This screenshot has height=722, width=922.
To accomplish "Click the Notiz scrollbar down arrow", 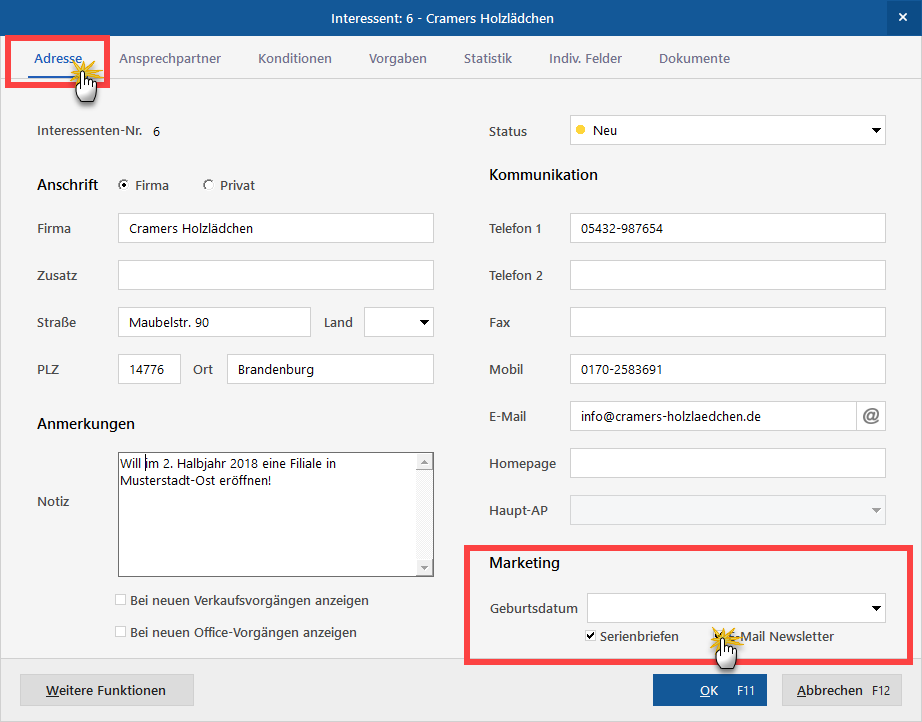I will pyautogui.click(x=425, y=567).
